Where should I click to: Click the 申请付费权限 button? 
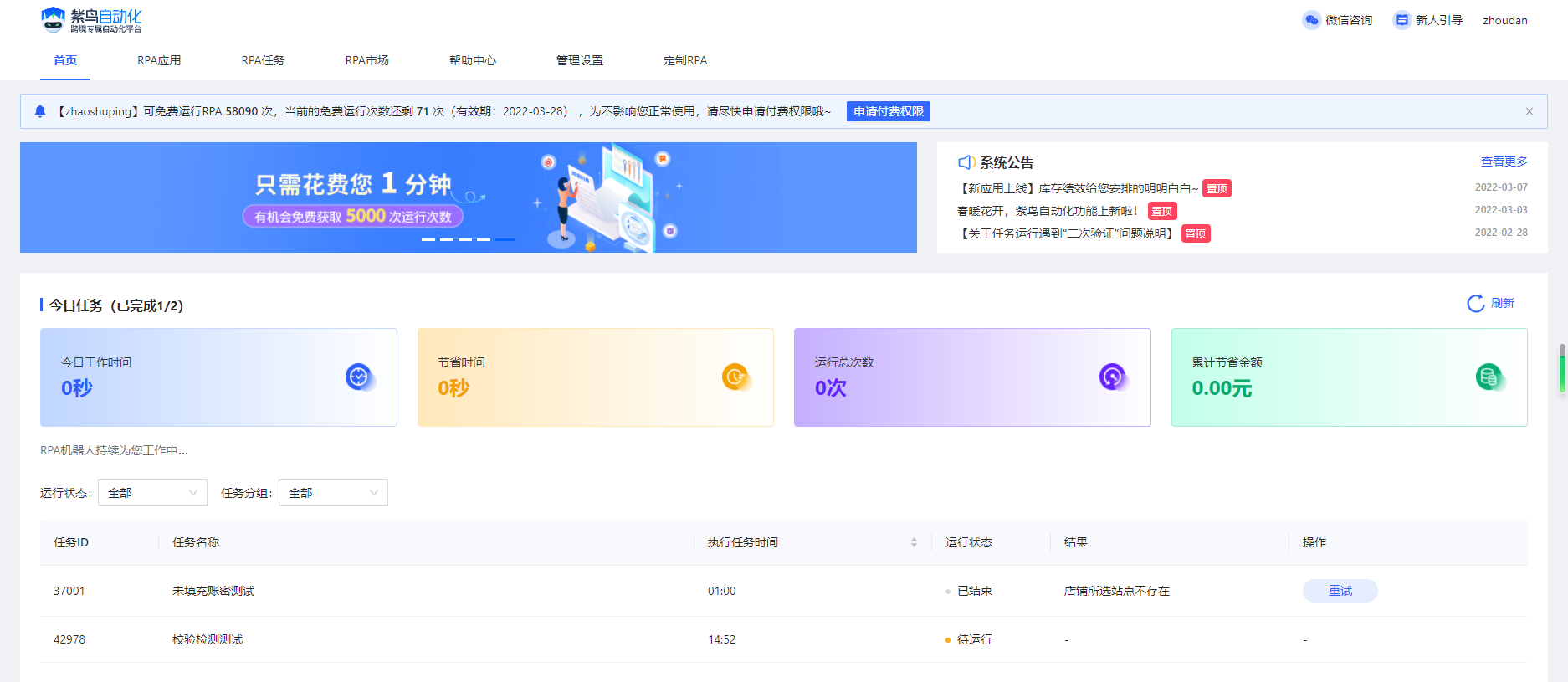tap(889, 111)
